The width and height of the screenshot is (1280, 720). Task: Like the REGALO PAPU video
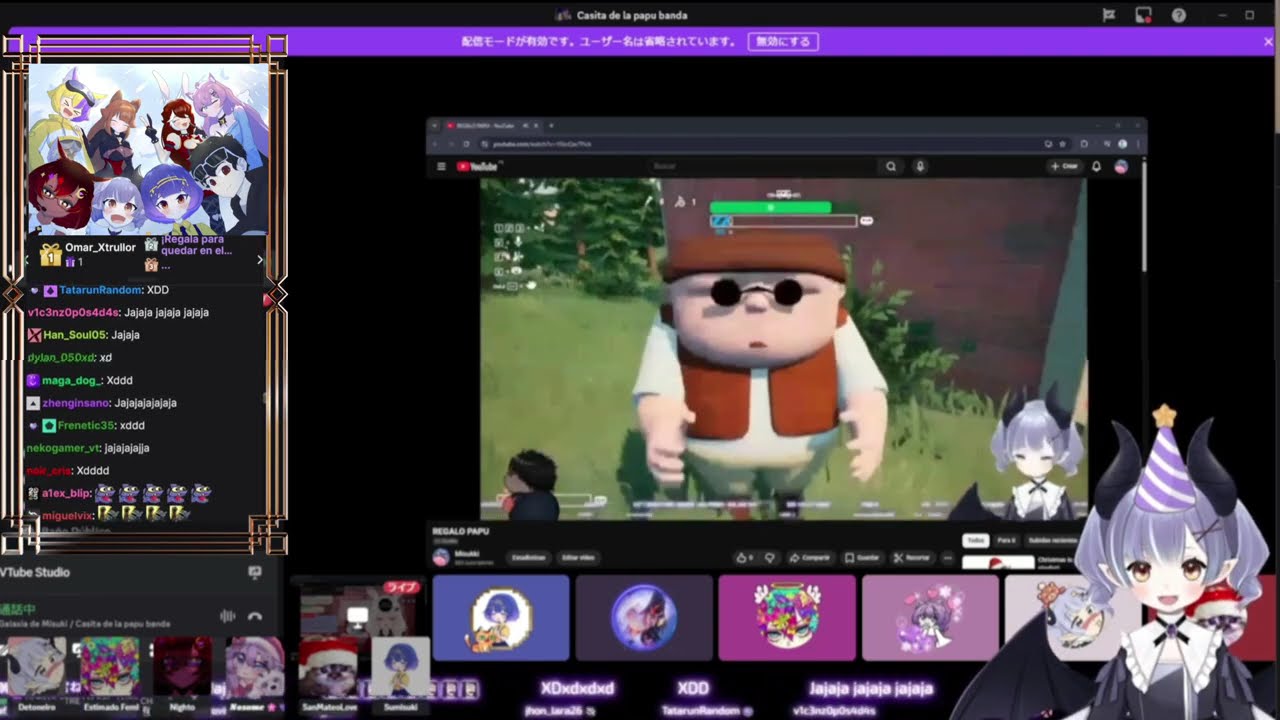(745, 557)
